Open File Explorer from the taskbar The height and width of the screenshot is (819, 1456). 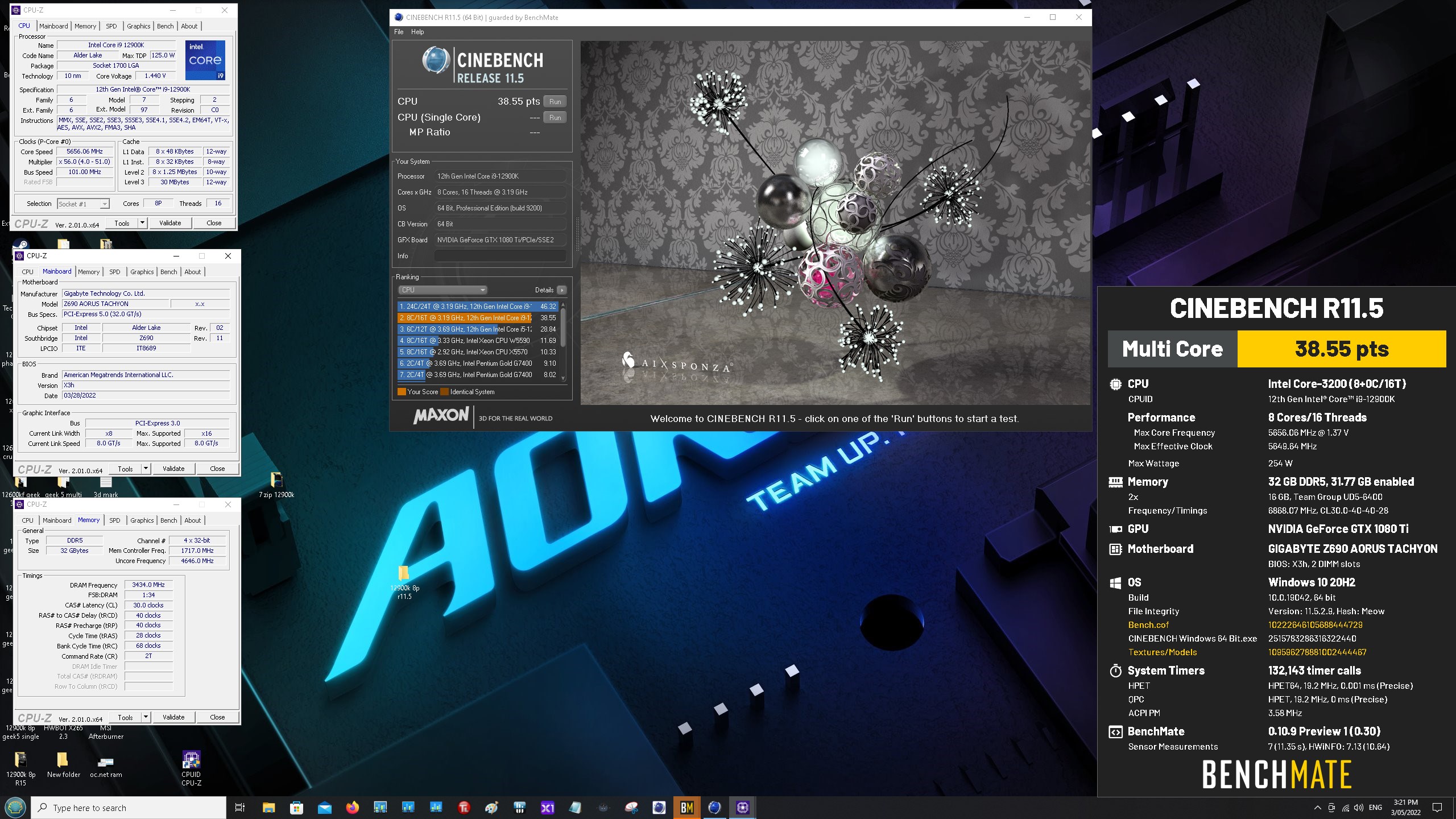point(268,807)
